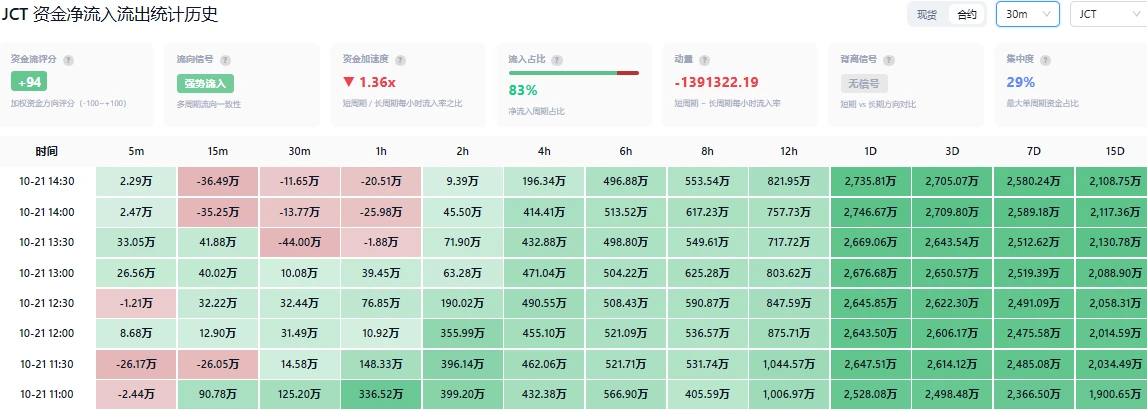Click the -36.49万 cell
This screenshot has height=411, width=1147.
point(217,181)
